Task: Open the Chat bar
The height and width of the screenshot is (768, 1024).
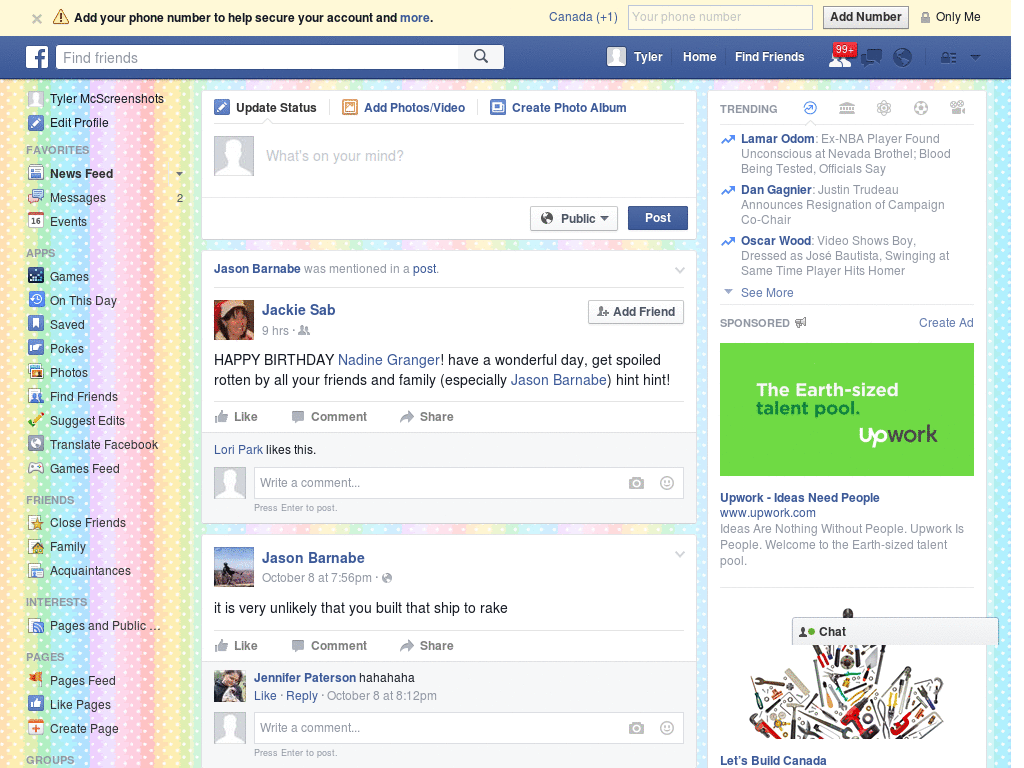Action: click(895, 632)
